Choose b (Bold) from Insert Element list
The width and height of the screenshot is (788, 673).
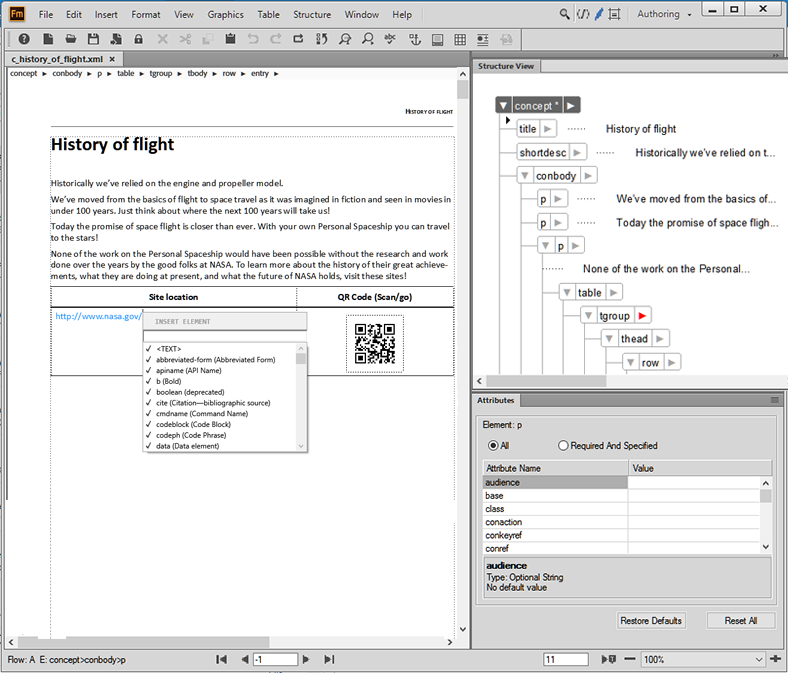[x=168, y=381]
